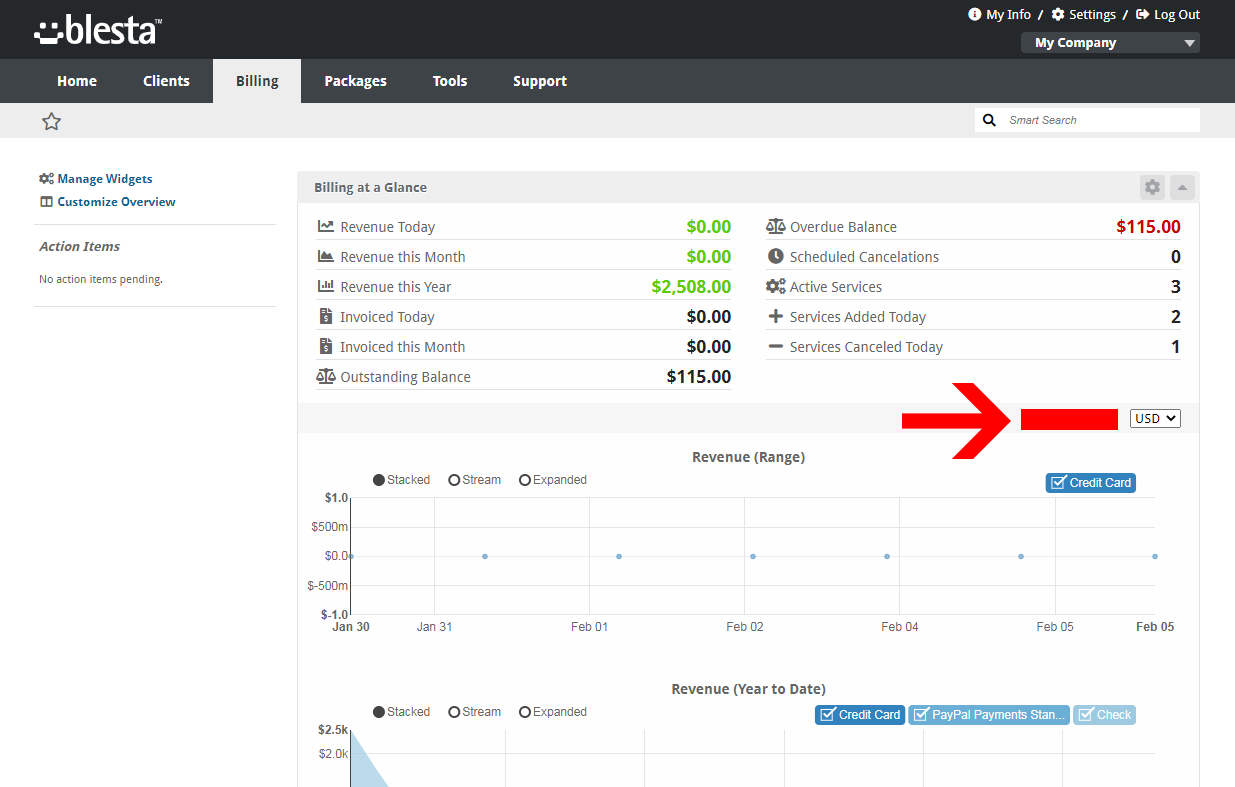This screenshot has width=1235, height=787.
Task: Click the $115.00 Outstanding Balance value
Action: coord(699,377)
